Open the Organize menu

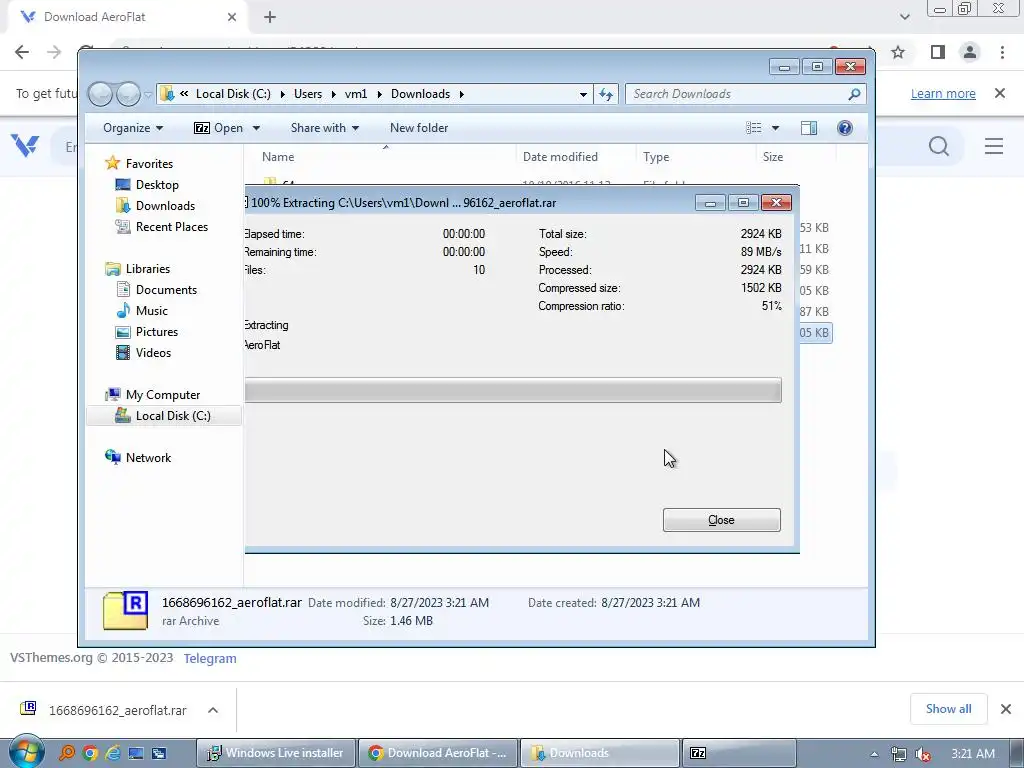133,128
